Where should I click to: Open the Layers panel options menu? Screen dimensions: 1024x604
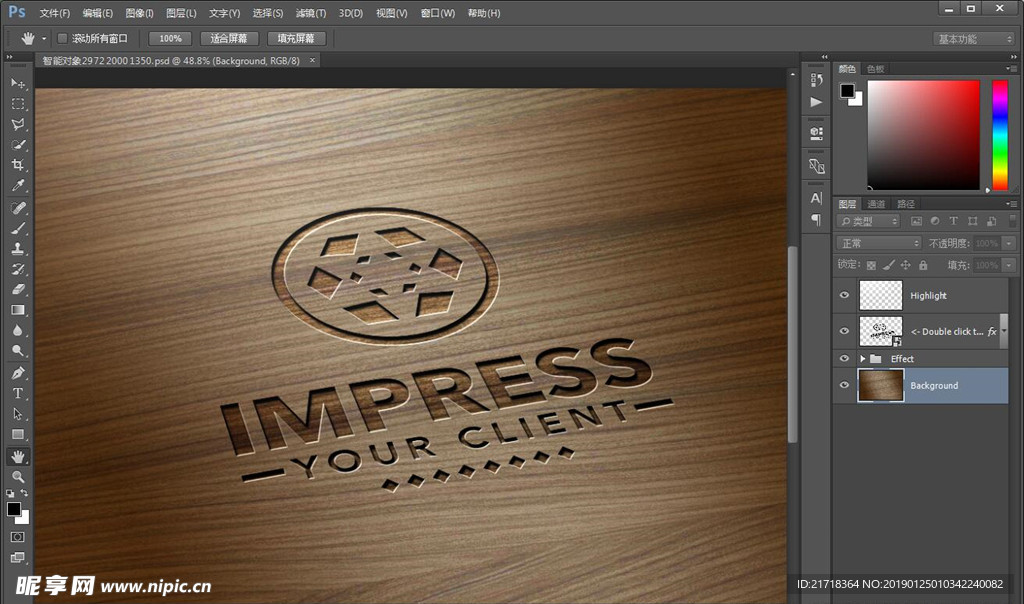click(x=1011, y=204)
